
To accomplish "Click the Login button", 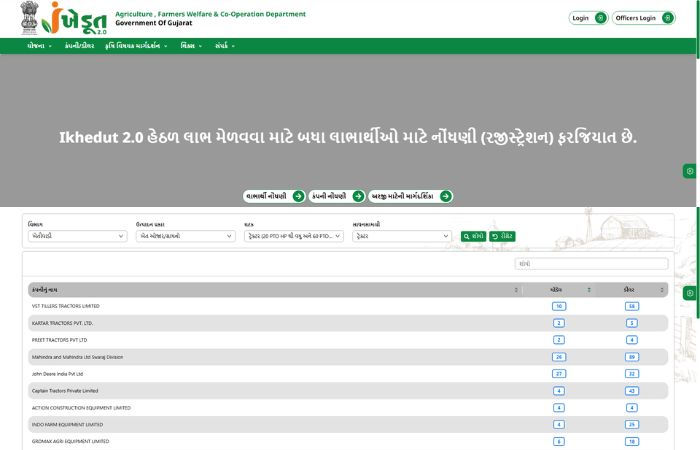I will [588, 18].
